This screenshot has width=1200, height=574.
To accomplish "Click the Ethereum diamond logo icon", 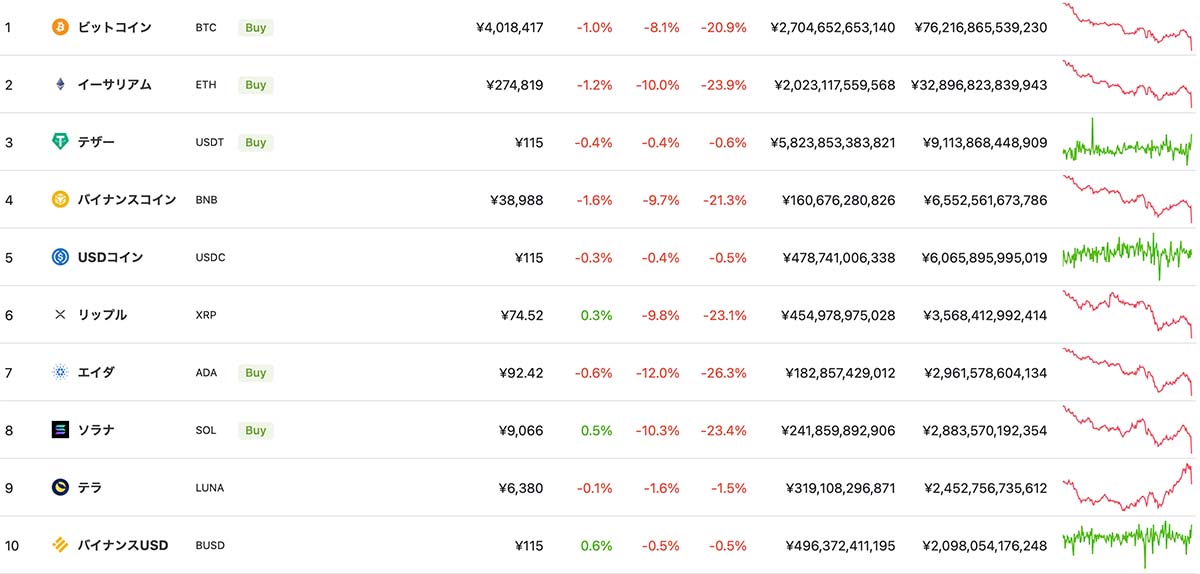I will (60, 85).
